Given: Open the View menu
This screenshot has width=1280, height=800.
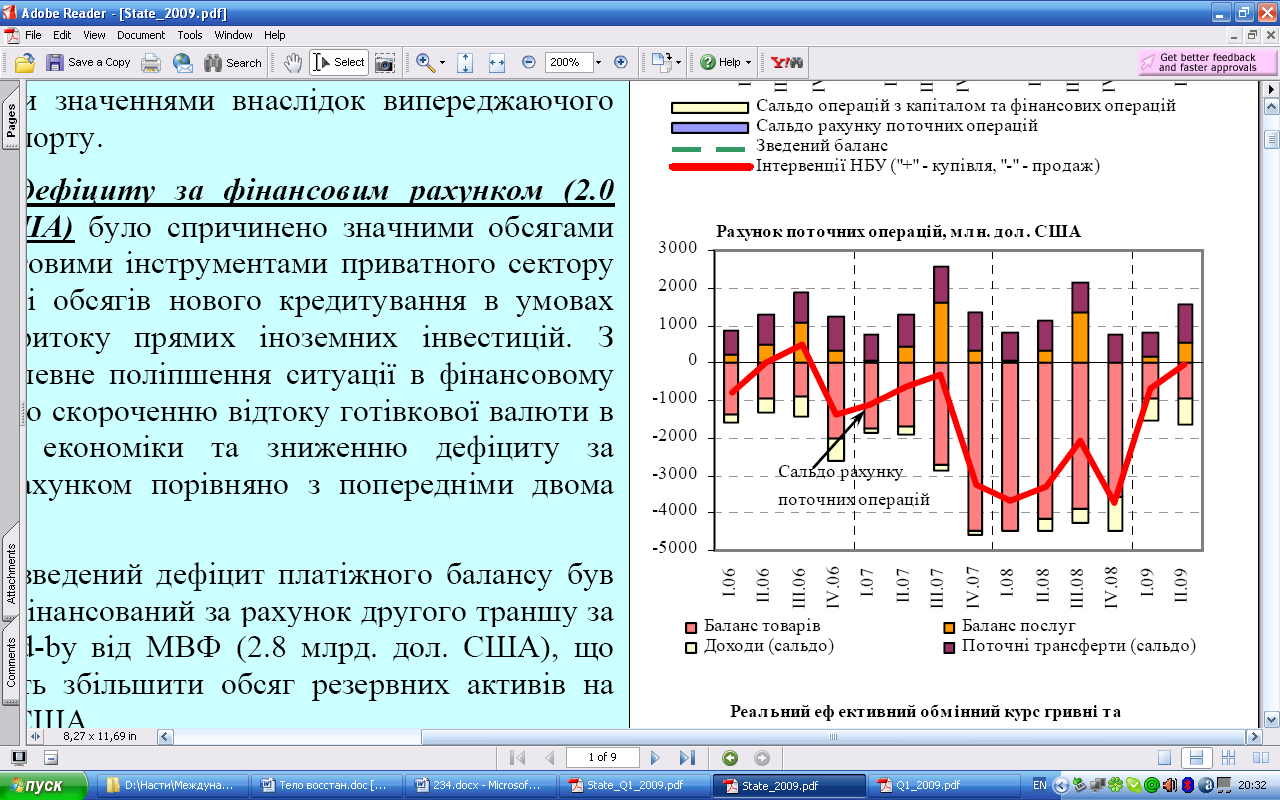Looking at the screenshot, I should (95, 35).
